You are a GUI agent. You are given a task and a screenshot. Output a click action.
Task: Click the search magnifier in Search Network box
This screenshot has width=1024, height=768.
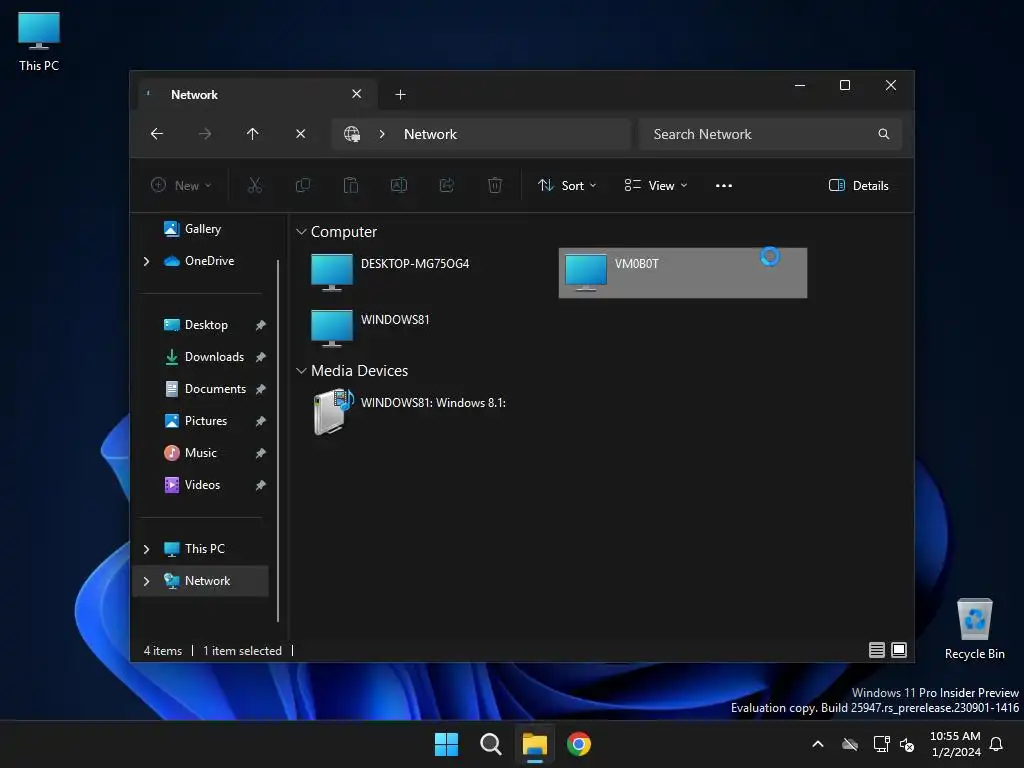884,134
